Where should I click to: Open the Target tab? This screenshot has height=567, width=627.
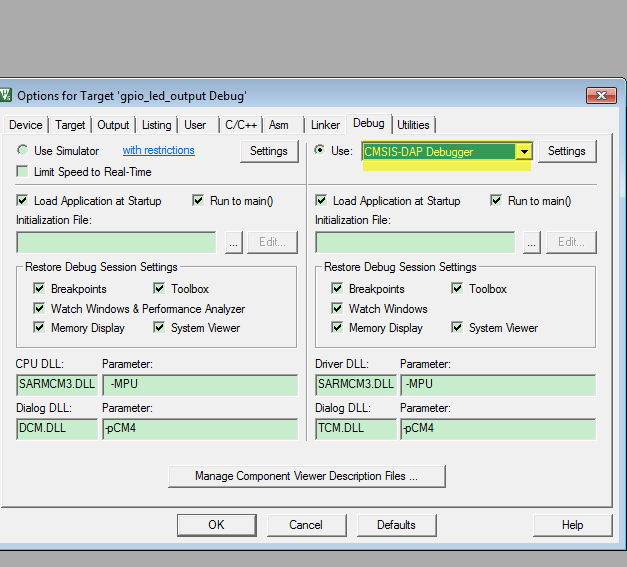click(70, 125)
